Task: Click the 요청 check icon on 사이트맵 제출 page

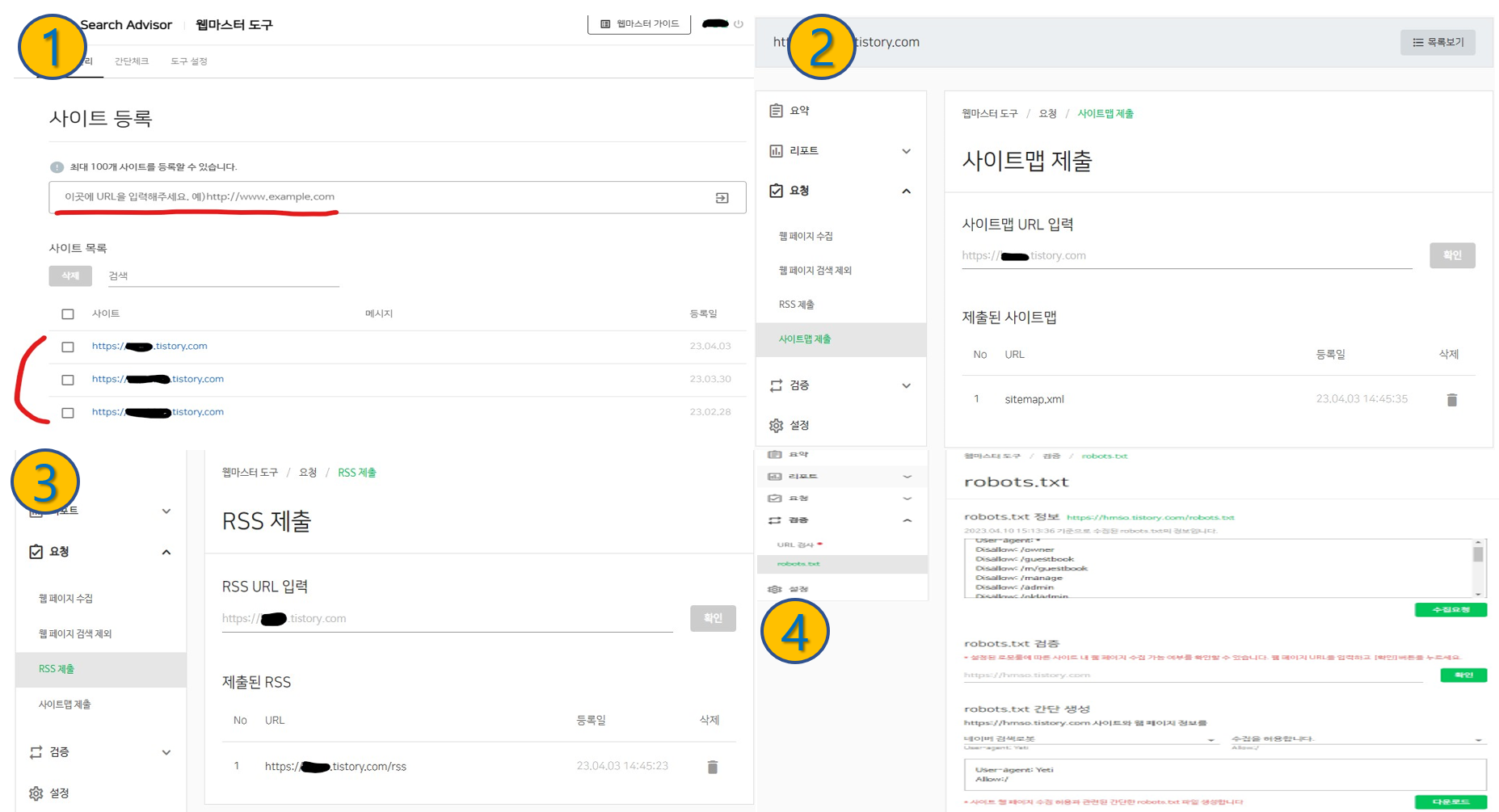Action: pyautogui.click(x=776, y=191)
